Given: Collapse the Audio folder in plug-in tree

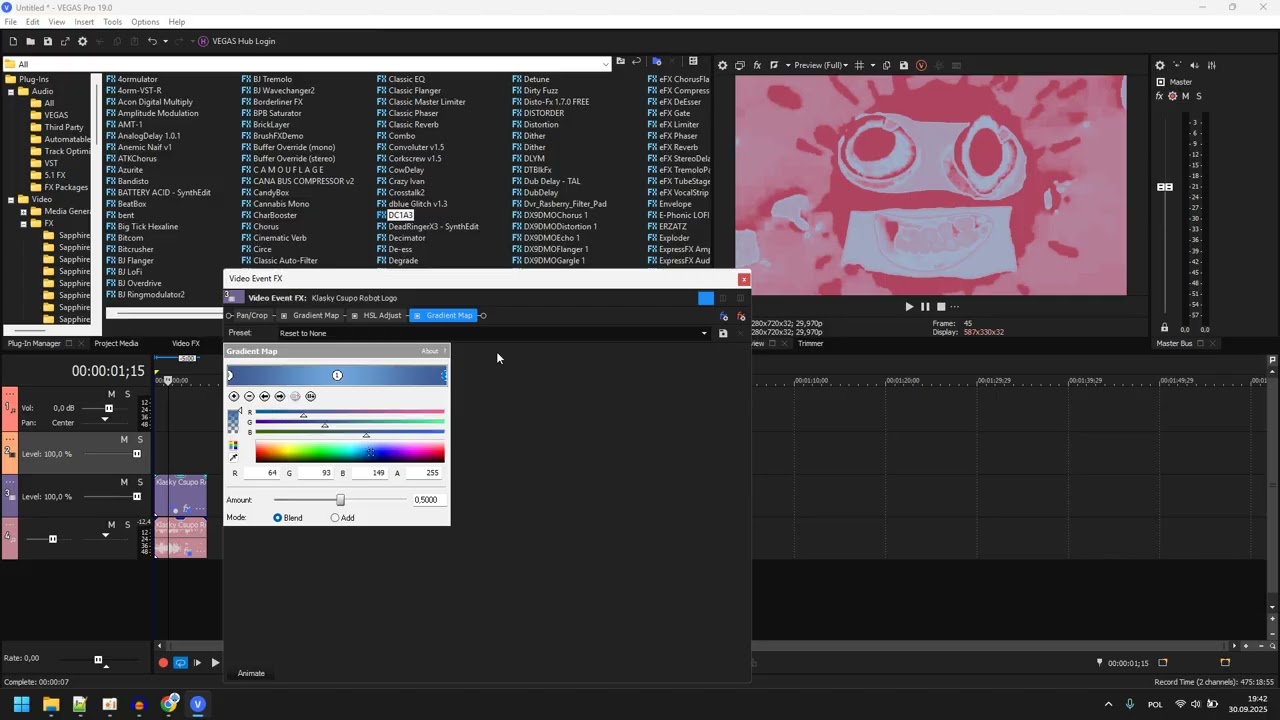Looking at the screenshot, I should pos(11,91).
